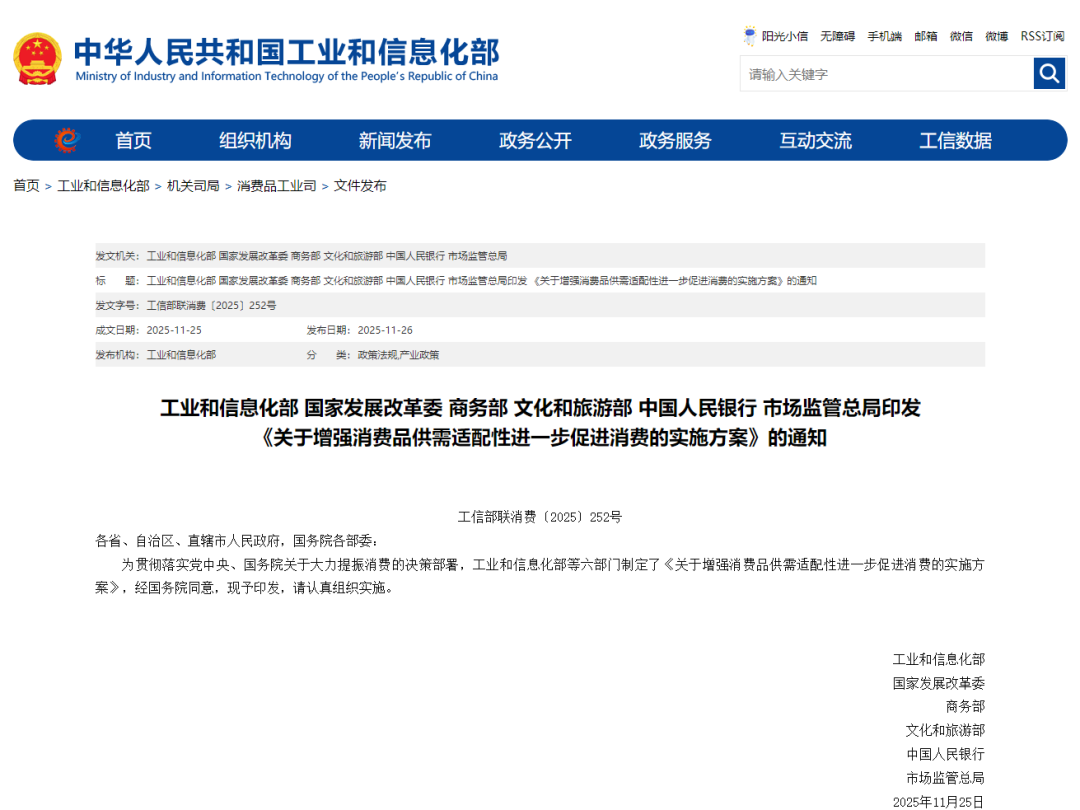This screenshot has width=1080, height=810.
Task: Open the 微博 link in top bar
Action: (x=996, y=36)
